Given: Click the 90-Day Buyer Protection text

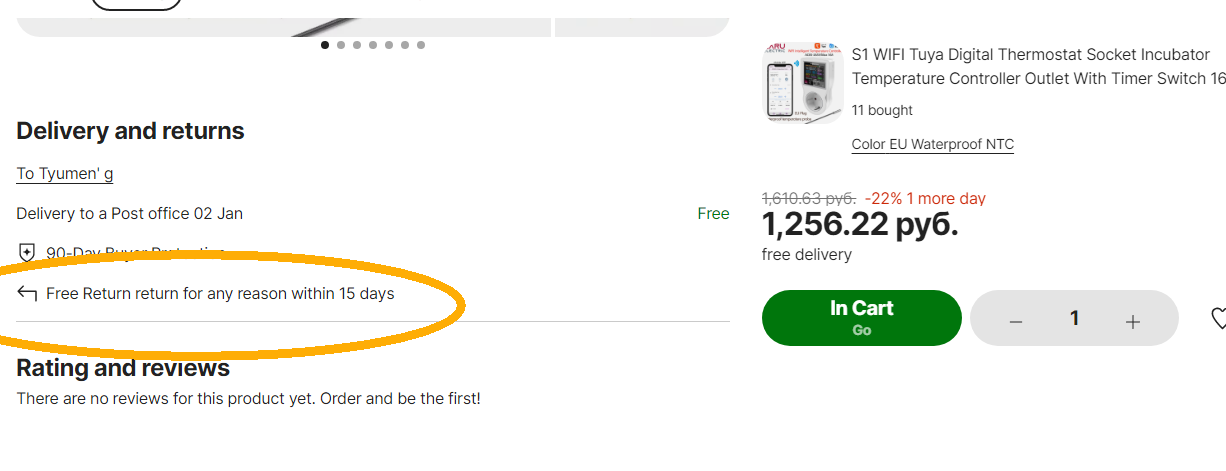Looking at the screenshot, I should click(135, 253).
